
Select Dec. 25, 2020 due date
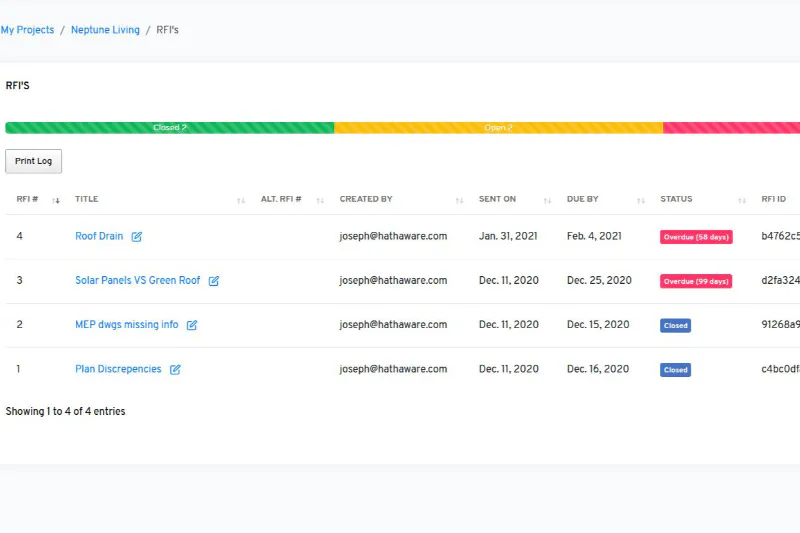(x=599, y=281)
